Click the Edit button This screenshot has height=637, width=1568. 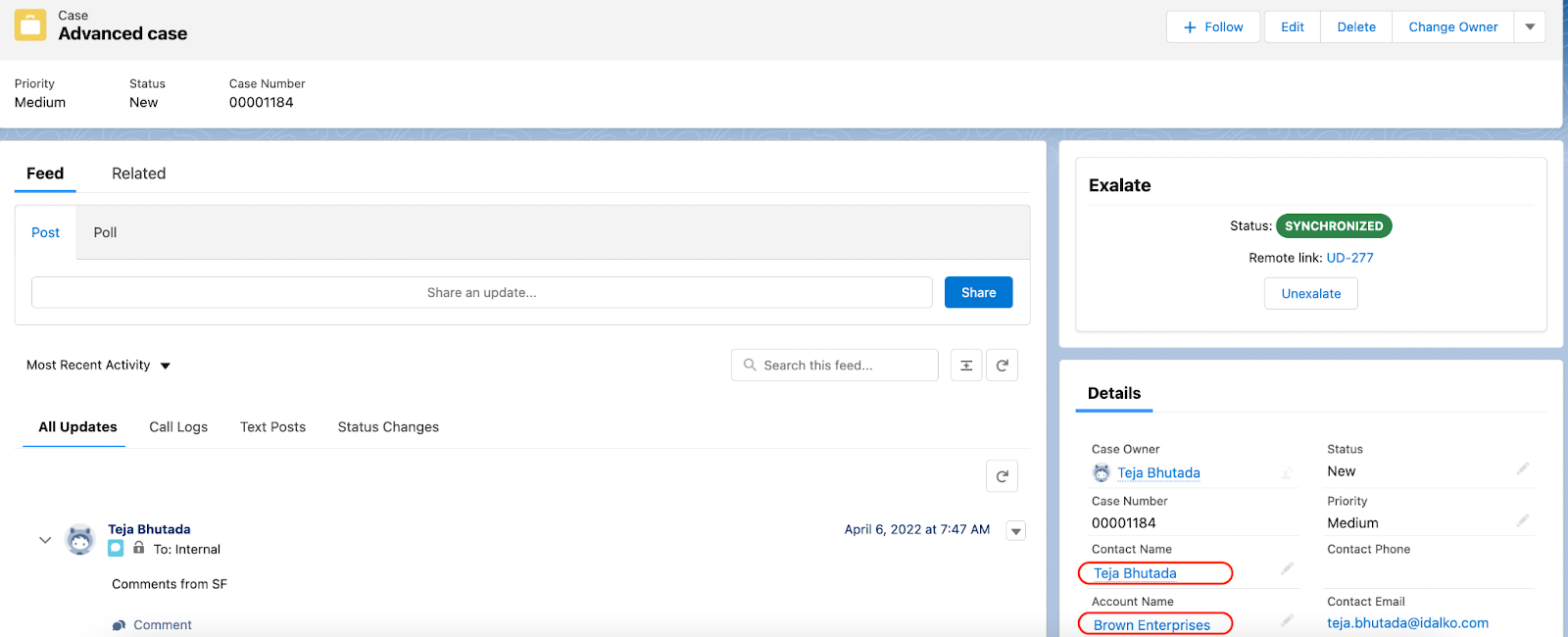[1293, 26]
